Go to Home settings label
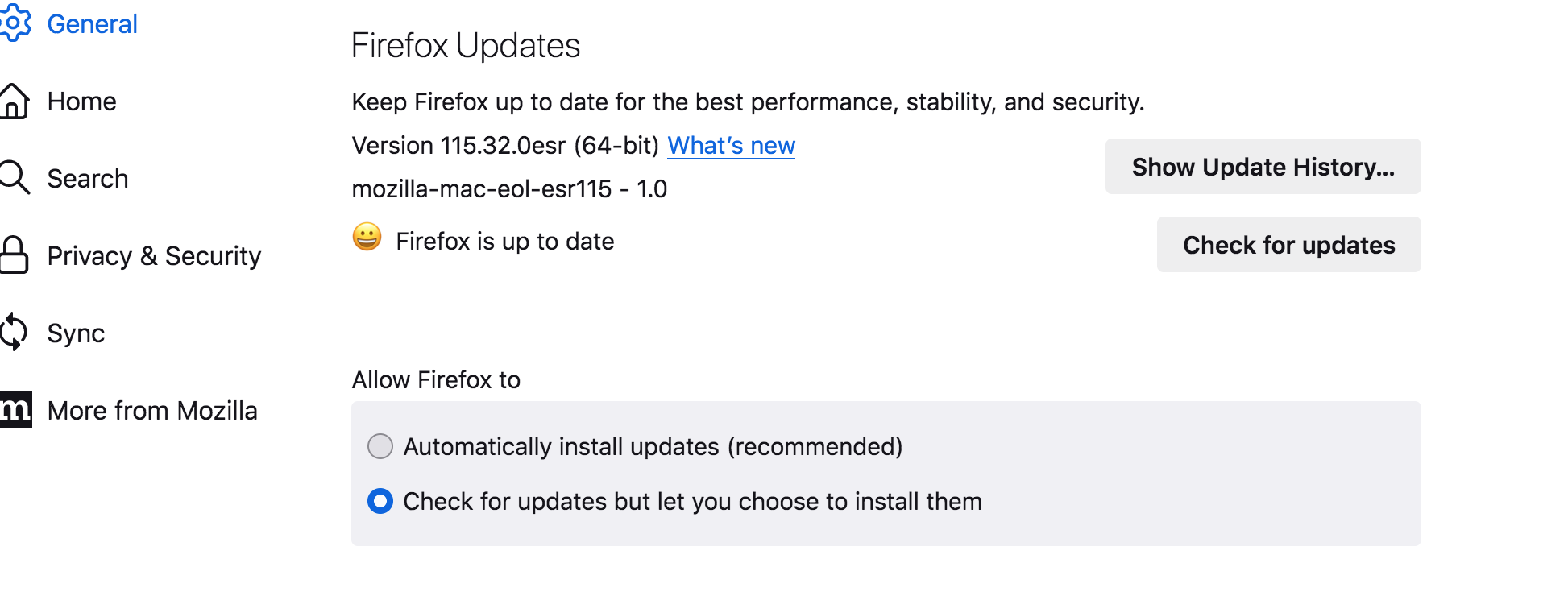The image size is (1568, 596). (81, 101)
